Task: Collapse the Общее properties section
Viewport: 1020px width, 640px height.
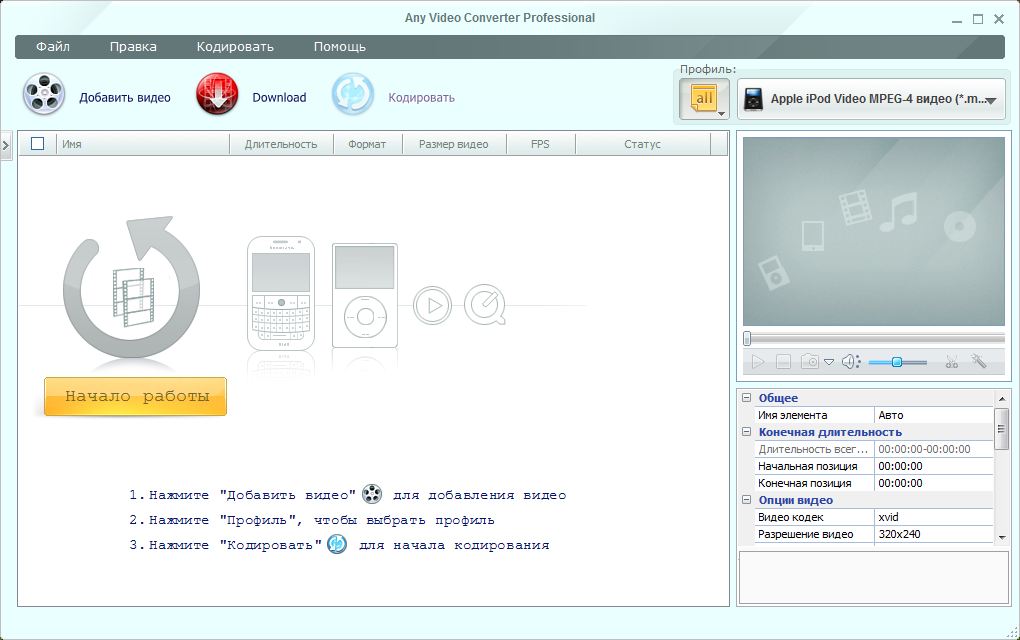Action: coord(746,398)
